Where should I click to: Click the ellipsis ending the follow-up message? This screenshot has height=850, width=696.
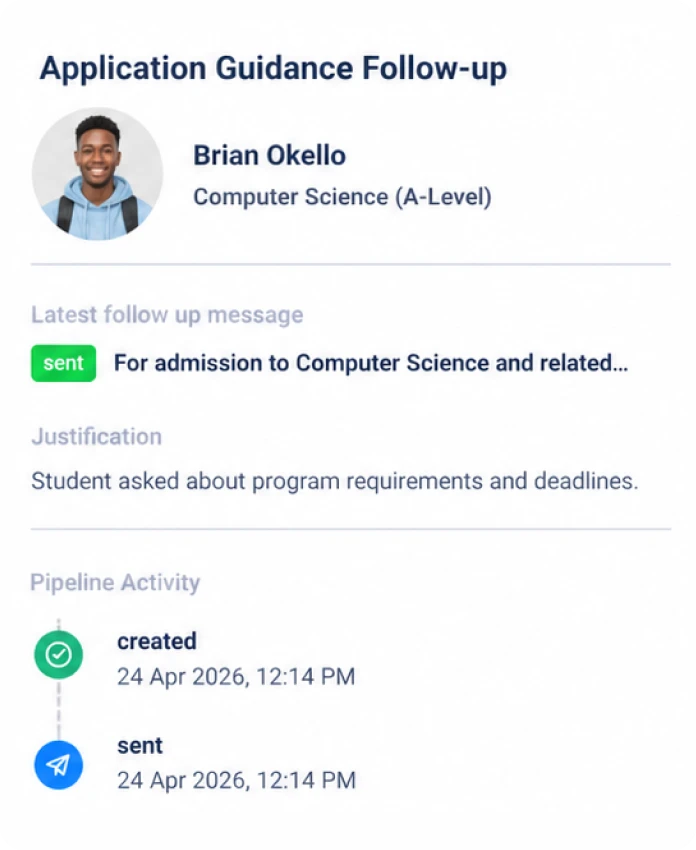click(x=618, y=364)
